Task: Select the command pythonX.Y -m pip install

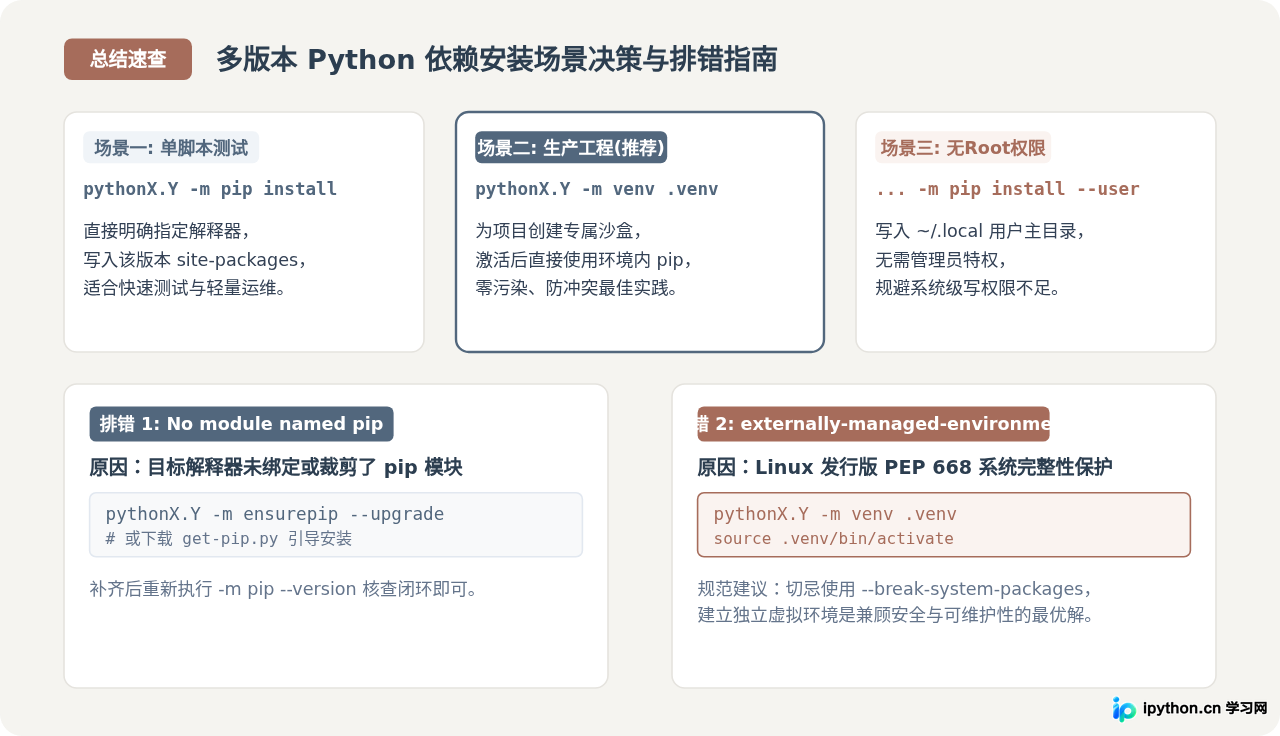Action: [210, 189]
